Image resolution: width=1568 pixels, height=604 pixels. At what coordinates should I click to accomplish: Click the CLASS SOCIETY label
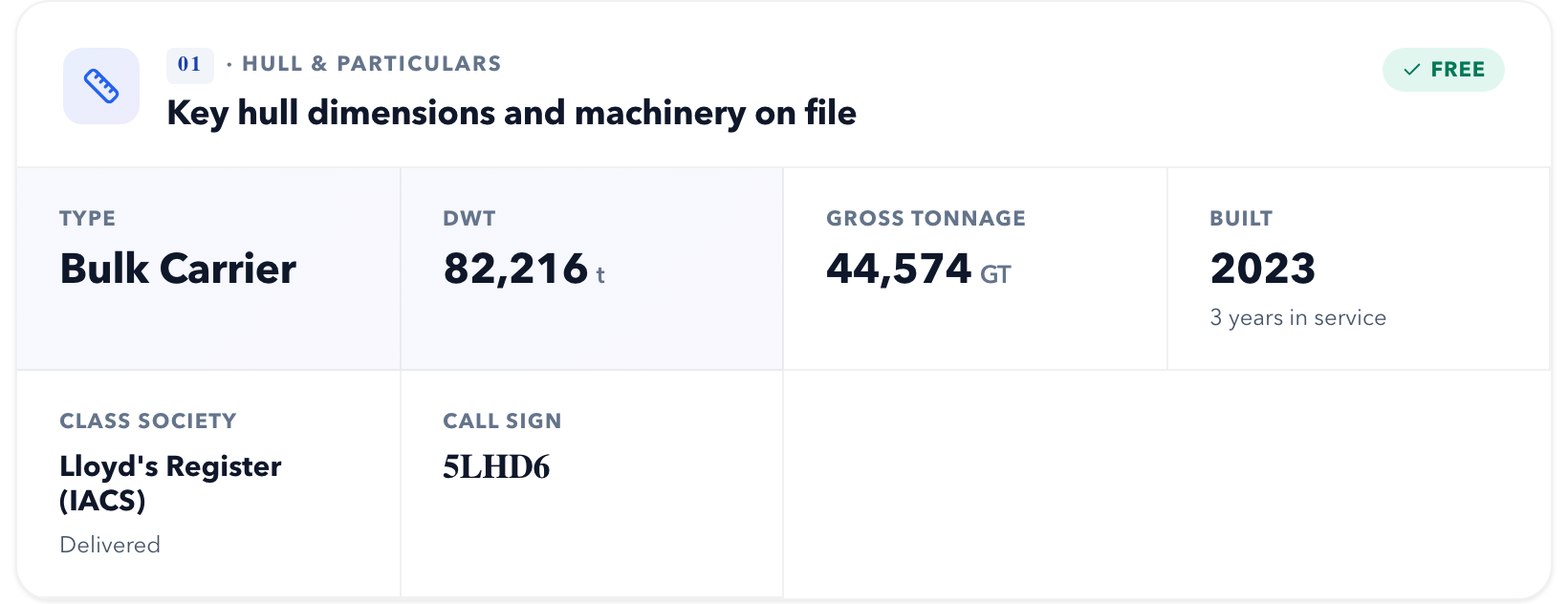click(147, 421)
